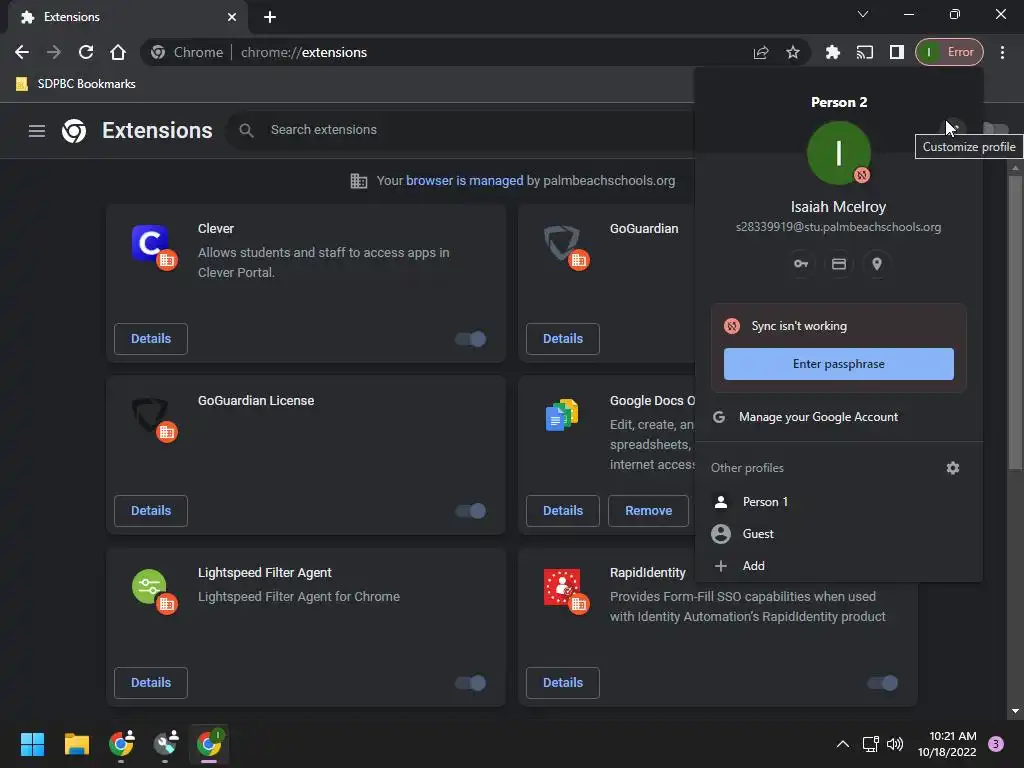Bookmark this tab with the star icon

click(x=793, y=52)
